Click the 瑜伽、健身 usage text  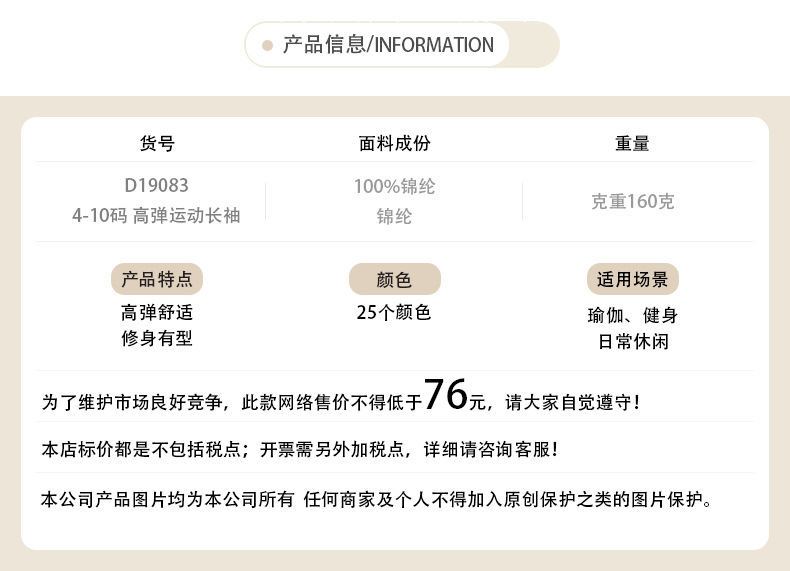point(632,315)
